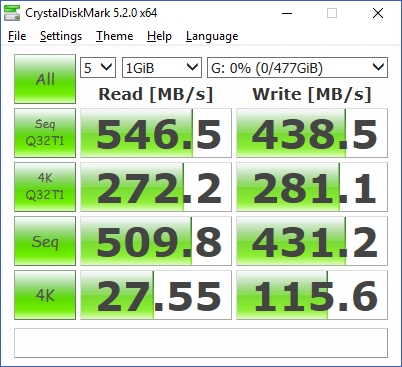Expand the 1GiB test size dropdown
The width and height of the screenshot is (402, 367).
click(x=162, y=68)
